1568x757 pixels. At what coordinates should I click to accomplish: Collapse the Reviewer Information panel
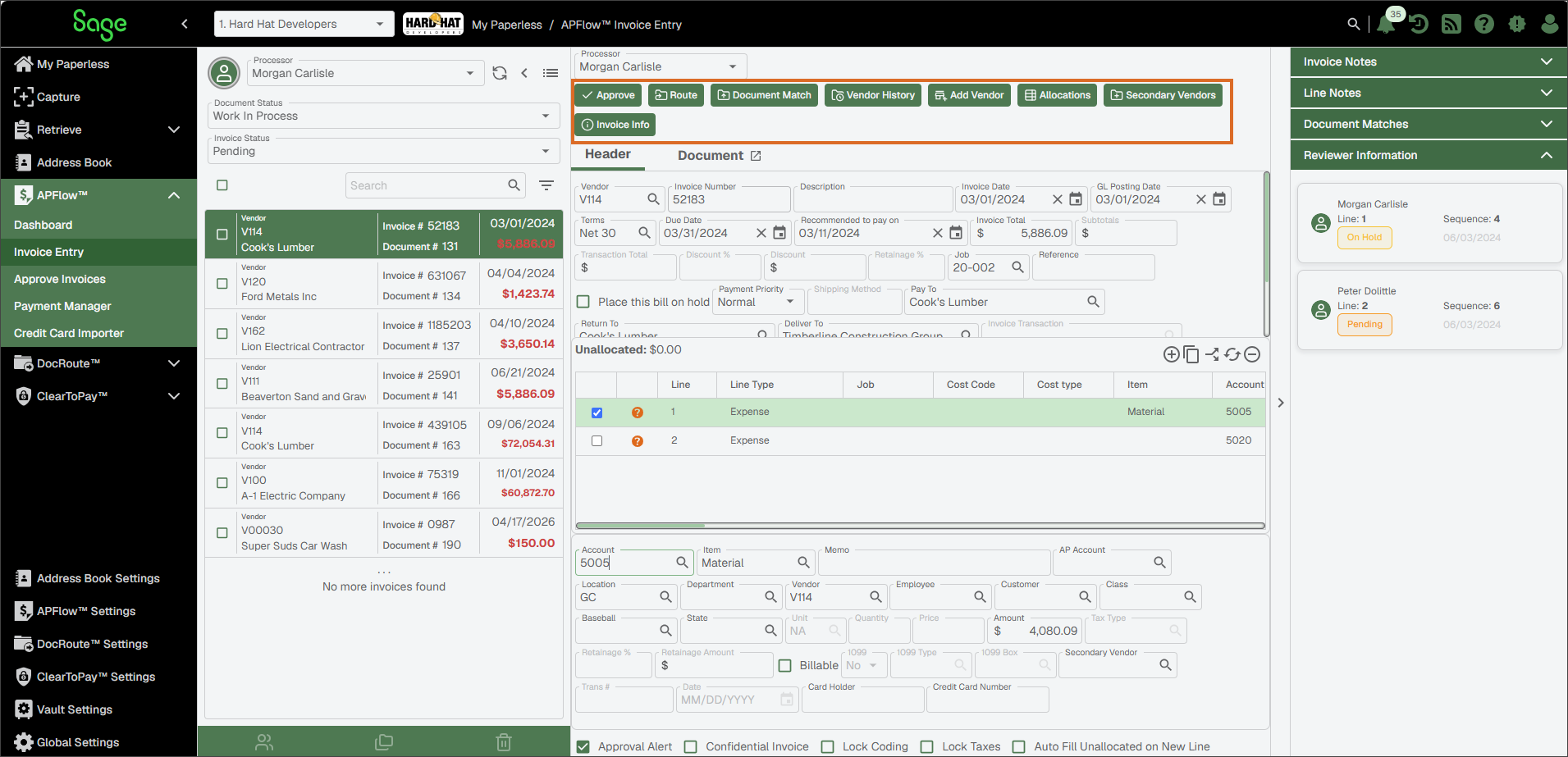coord(1429,155)
